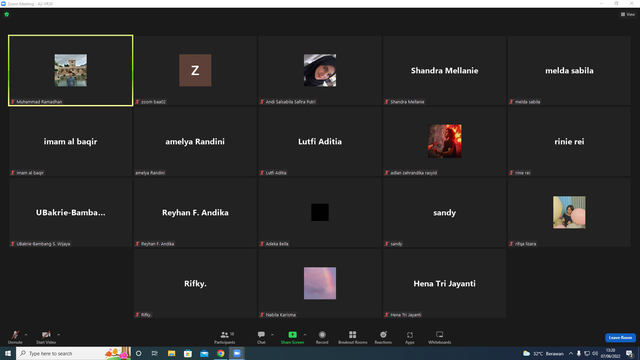Open Microsoft Store from the taskbar
The image size is (640, 360).
pyautogui.click(x=188, y=353)
